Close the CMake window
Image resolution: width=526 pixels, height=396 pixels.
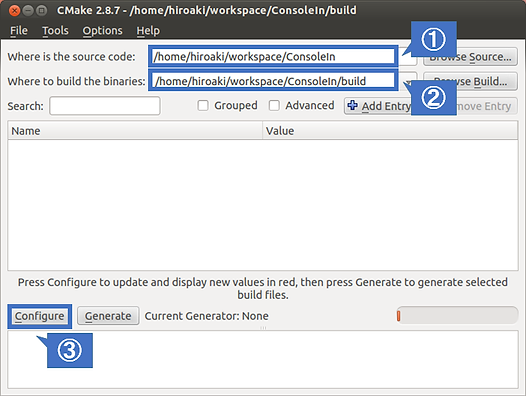click(x=14, y=11)
